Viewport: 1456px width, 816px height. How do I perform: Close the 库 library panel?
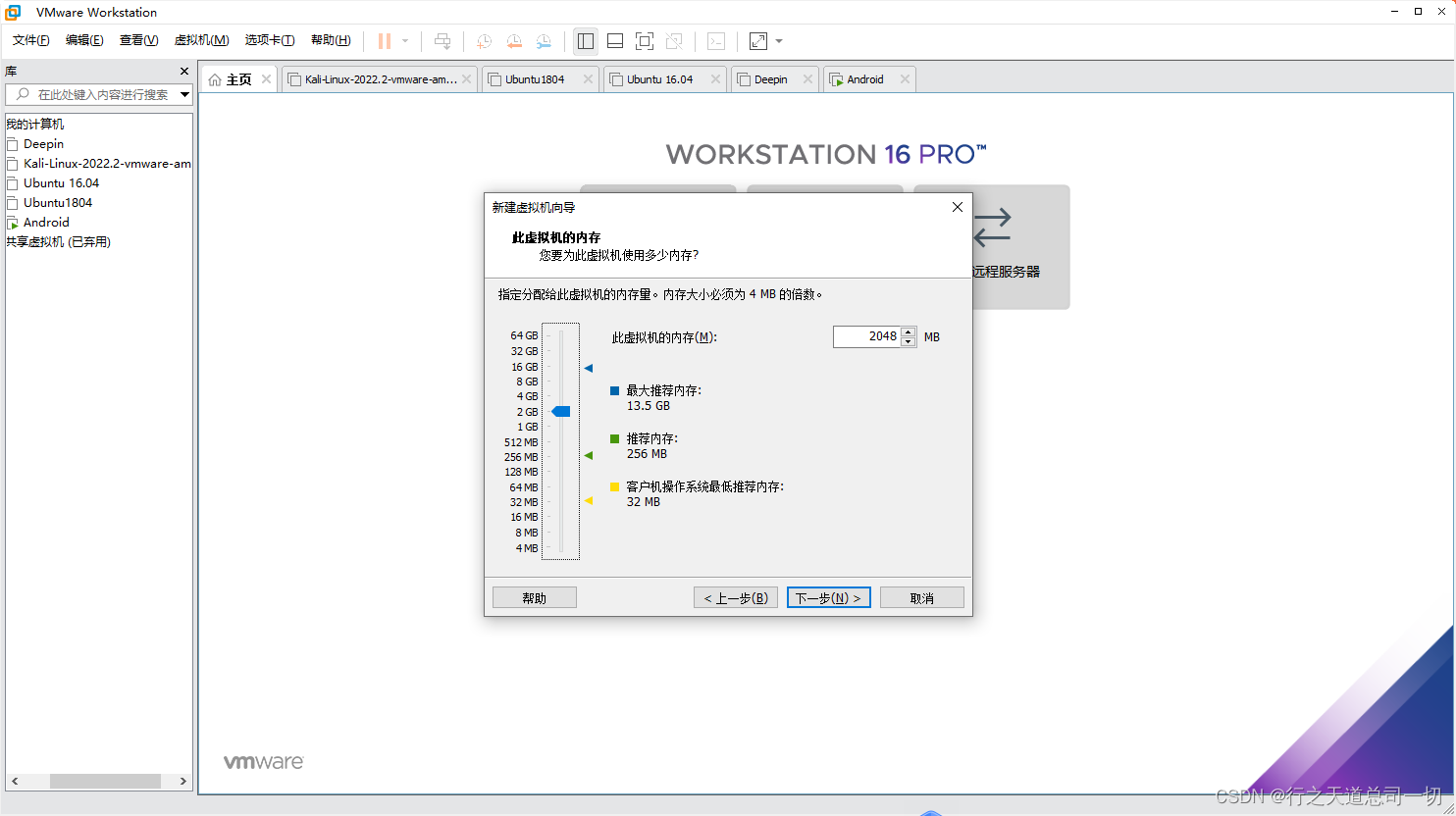pos(184,71)
